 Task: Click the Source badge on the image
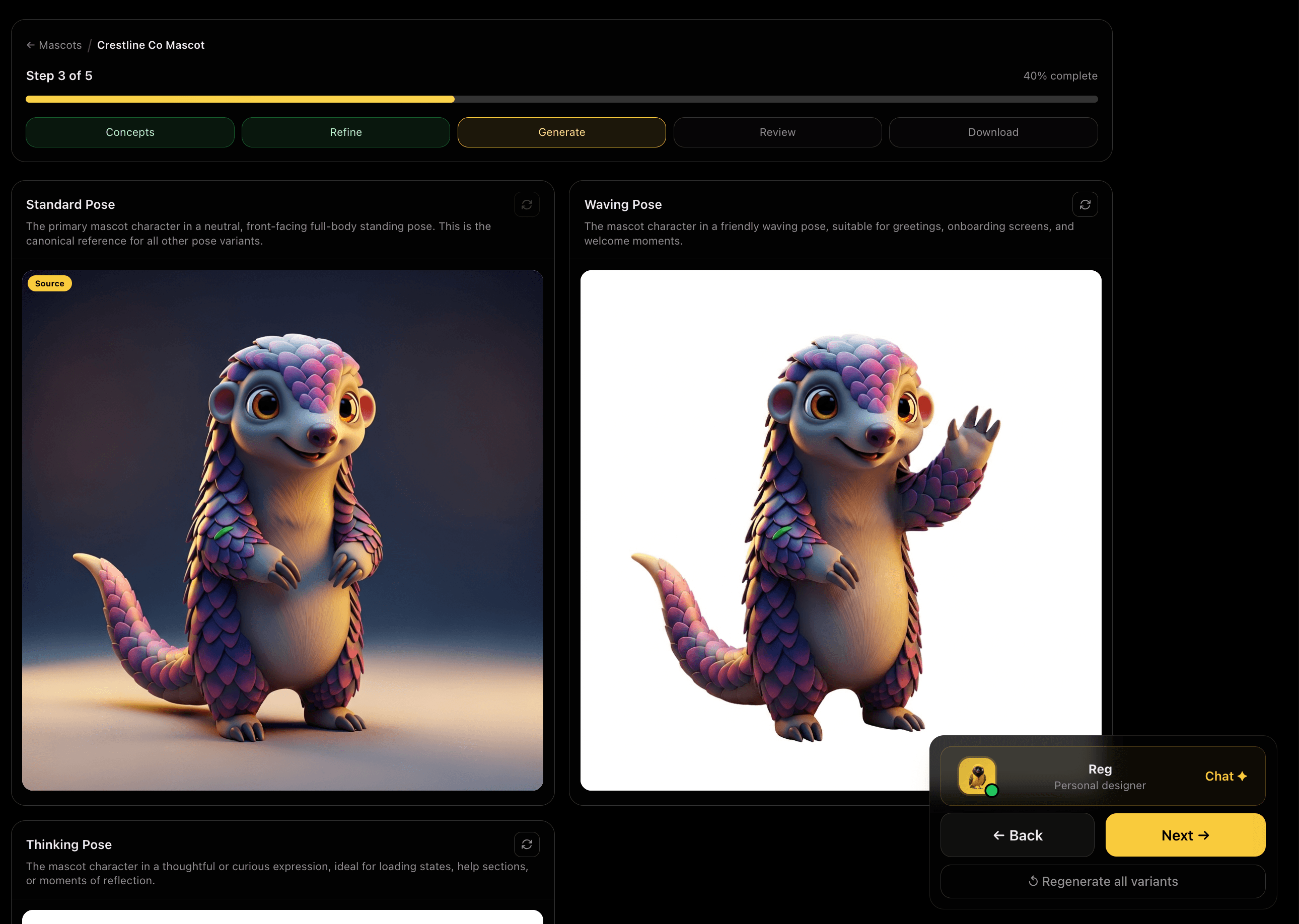(49, 283)
